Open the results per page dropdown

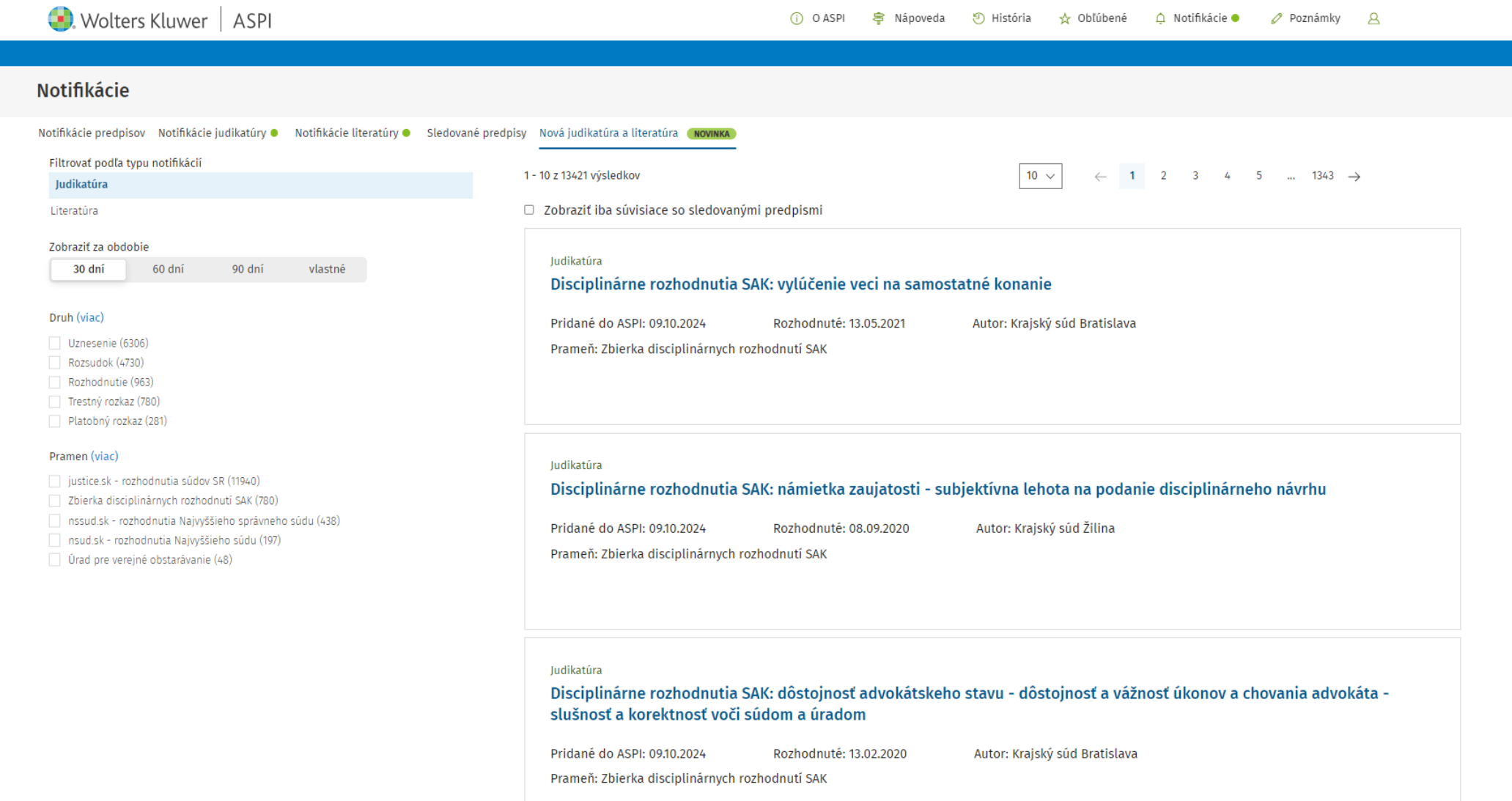[1040, 176]
